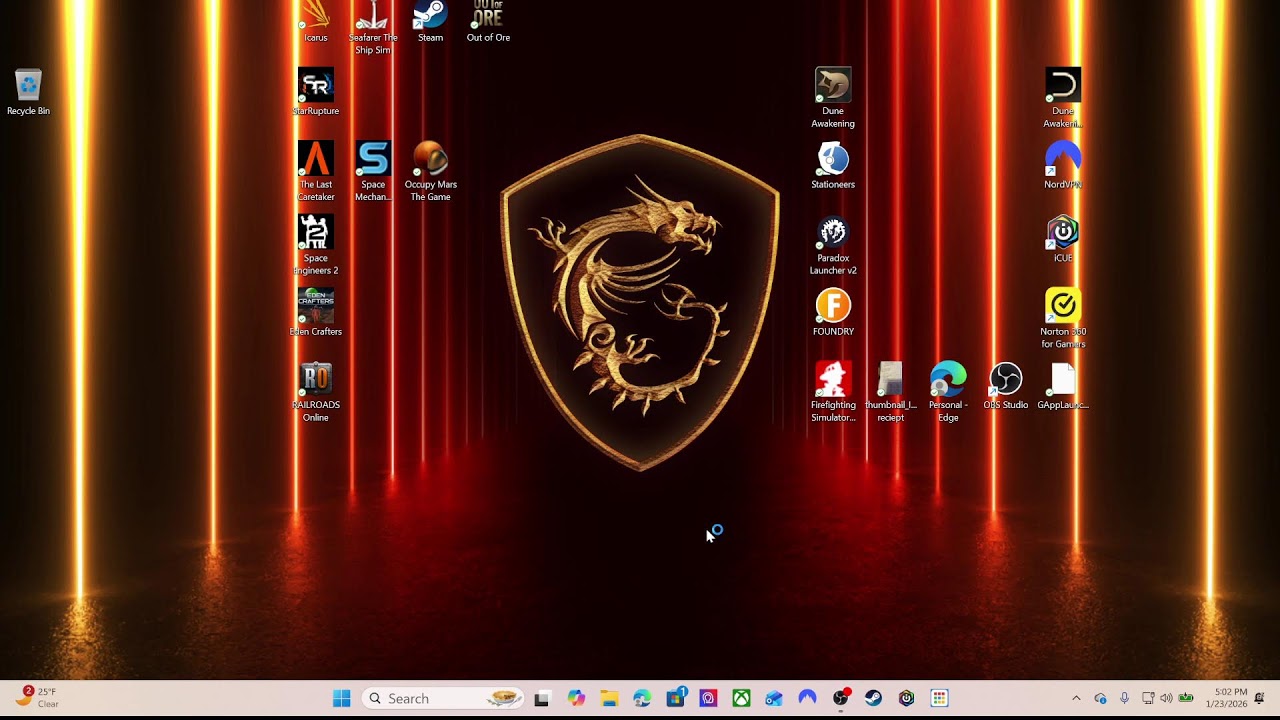Select the Personal - Edge shortcut
This screenshot has height=720, width=1280.
948,393
